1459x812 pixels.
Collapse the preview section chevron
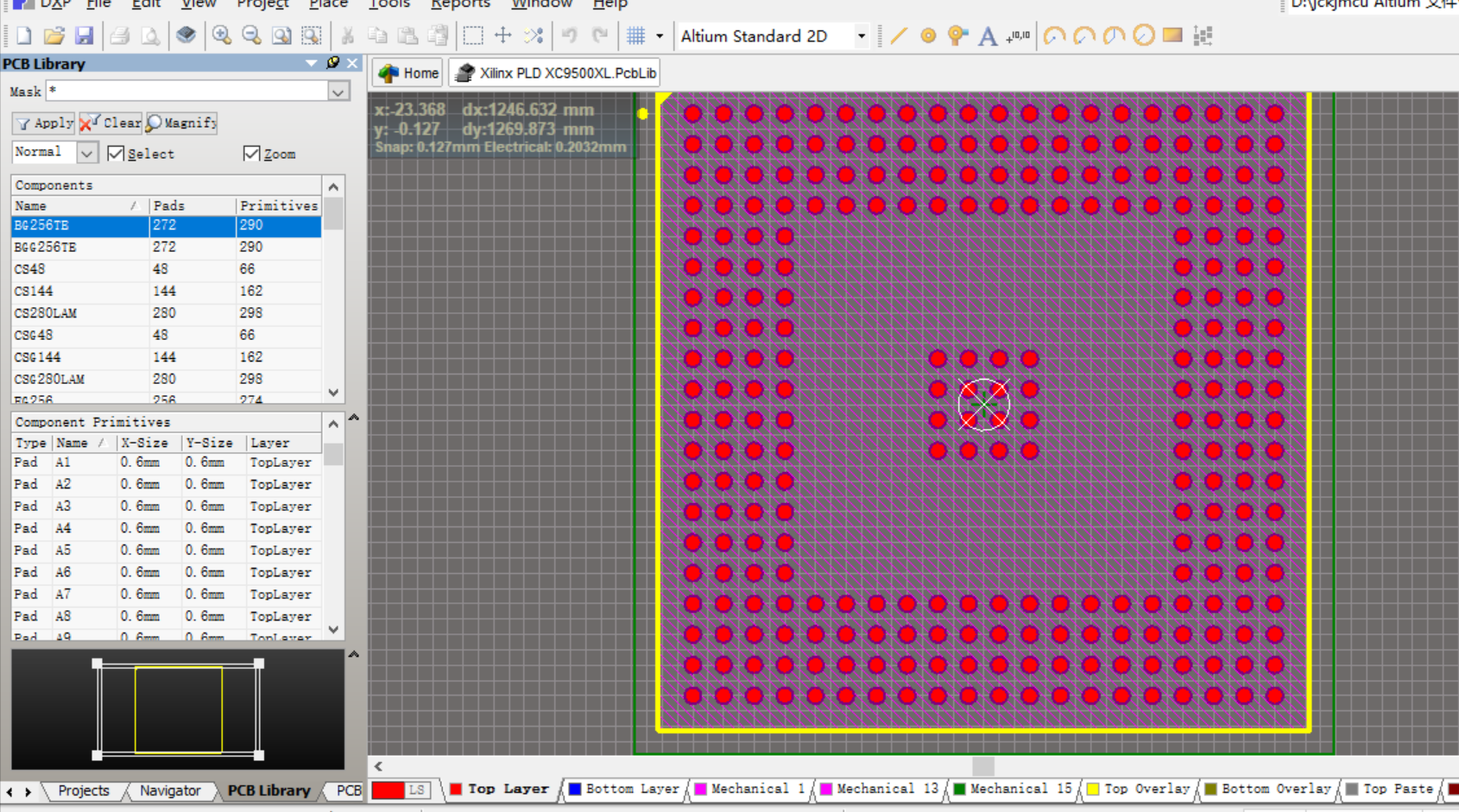[x=354, y=655]
